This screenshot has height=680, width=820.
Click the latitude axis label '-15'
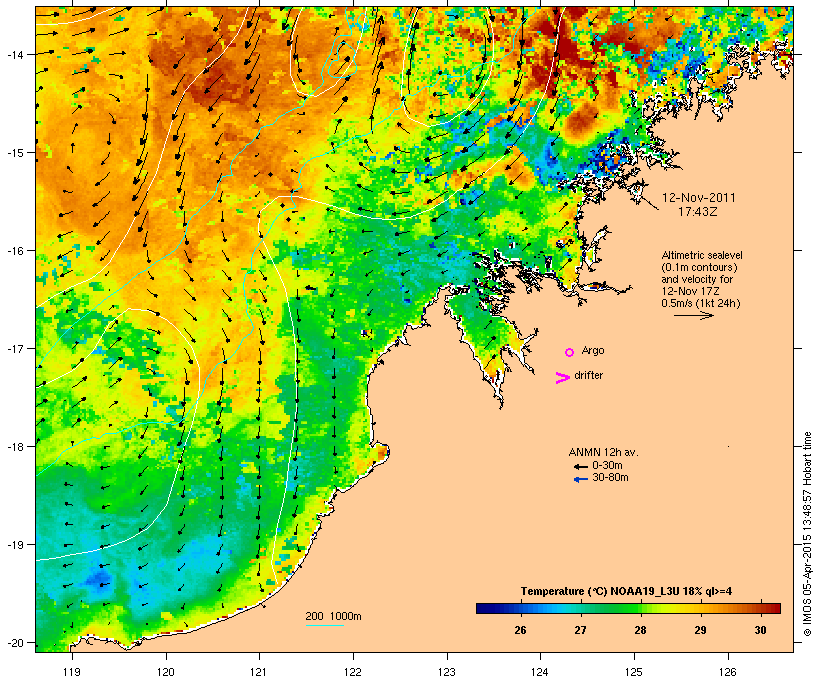click(15, 153)
